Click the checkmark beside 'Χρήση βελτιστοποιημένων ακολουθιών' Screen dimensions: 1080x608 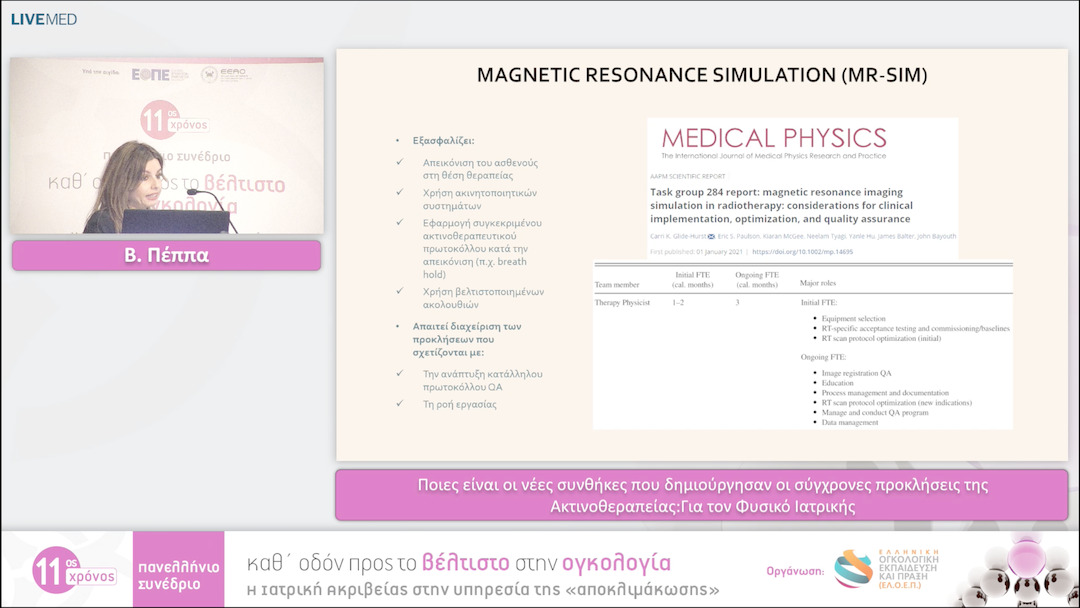click(x=400, y=292)
